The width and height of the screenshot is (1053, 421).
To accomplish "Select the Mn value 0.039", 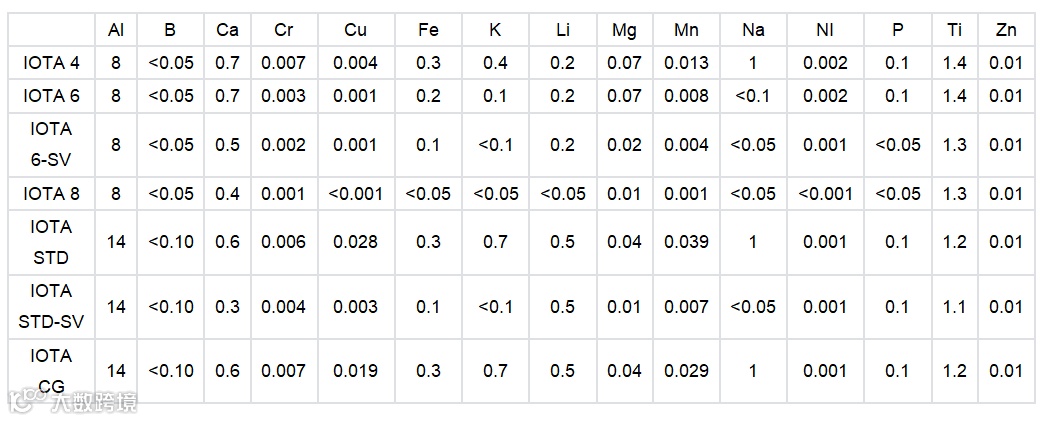I will click(x=686, y=242).
